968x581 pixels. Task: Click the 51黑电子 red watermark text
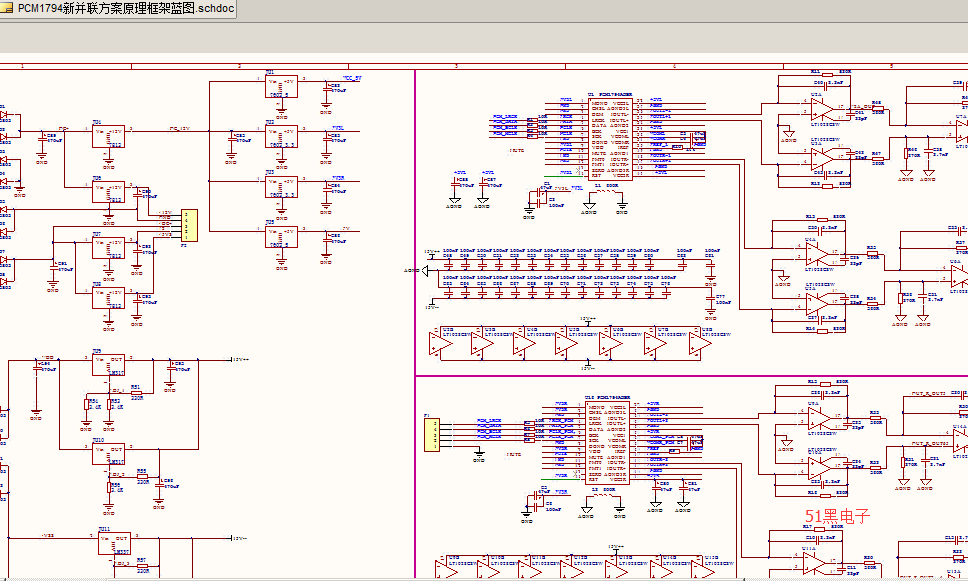(x=837, y=517)
